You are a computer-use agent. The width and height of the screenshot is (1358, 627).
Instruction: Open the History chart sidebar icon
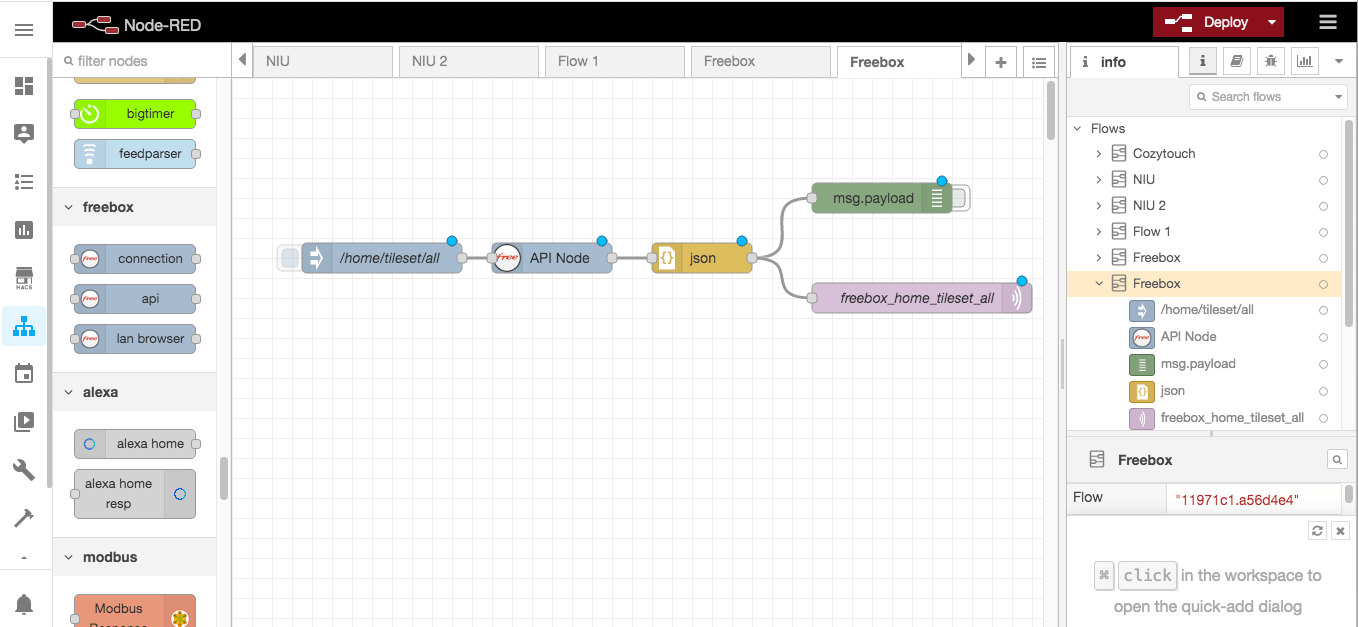[x=24, y=230]
